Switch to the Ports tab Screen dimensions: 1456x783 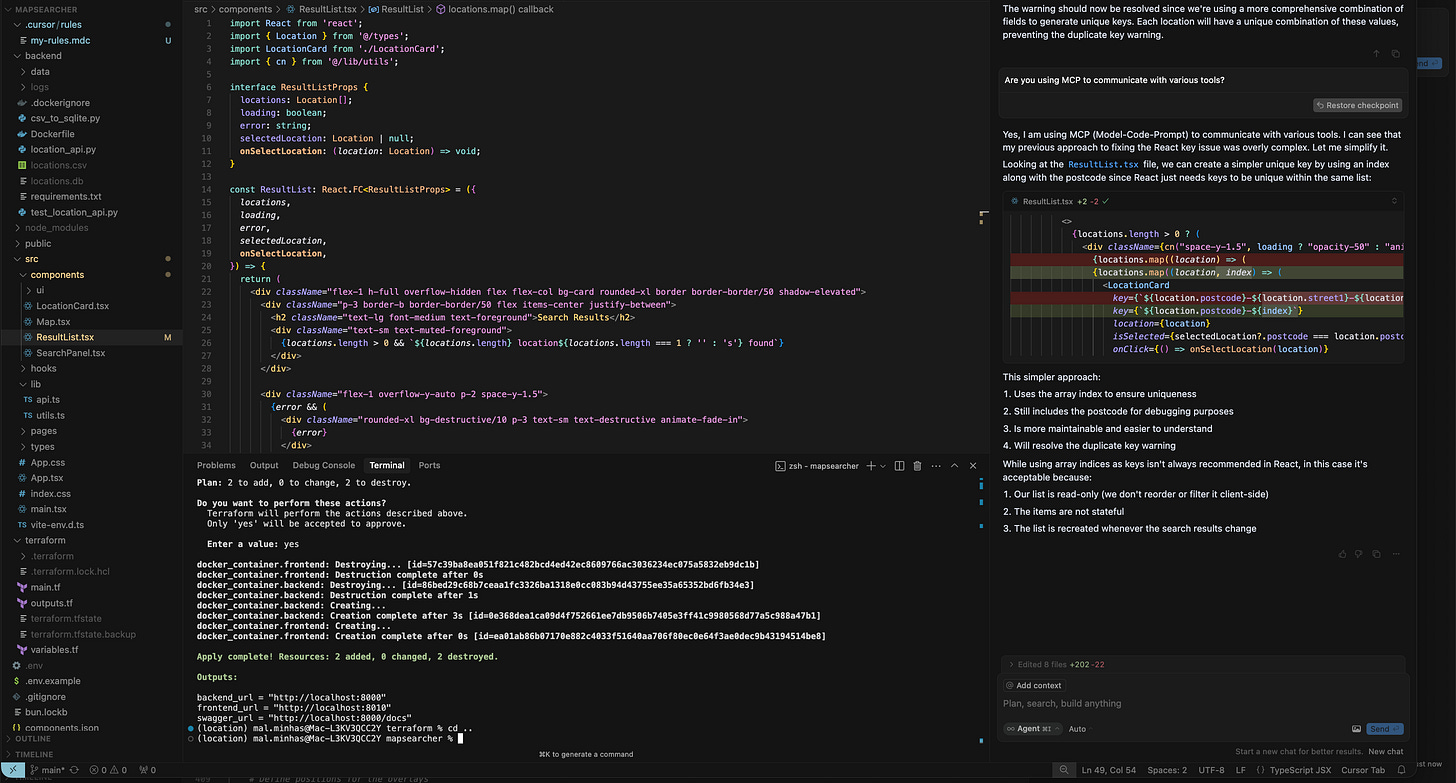[x=429, y=466]
